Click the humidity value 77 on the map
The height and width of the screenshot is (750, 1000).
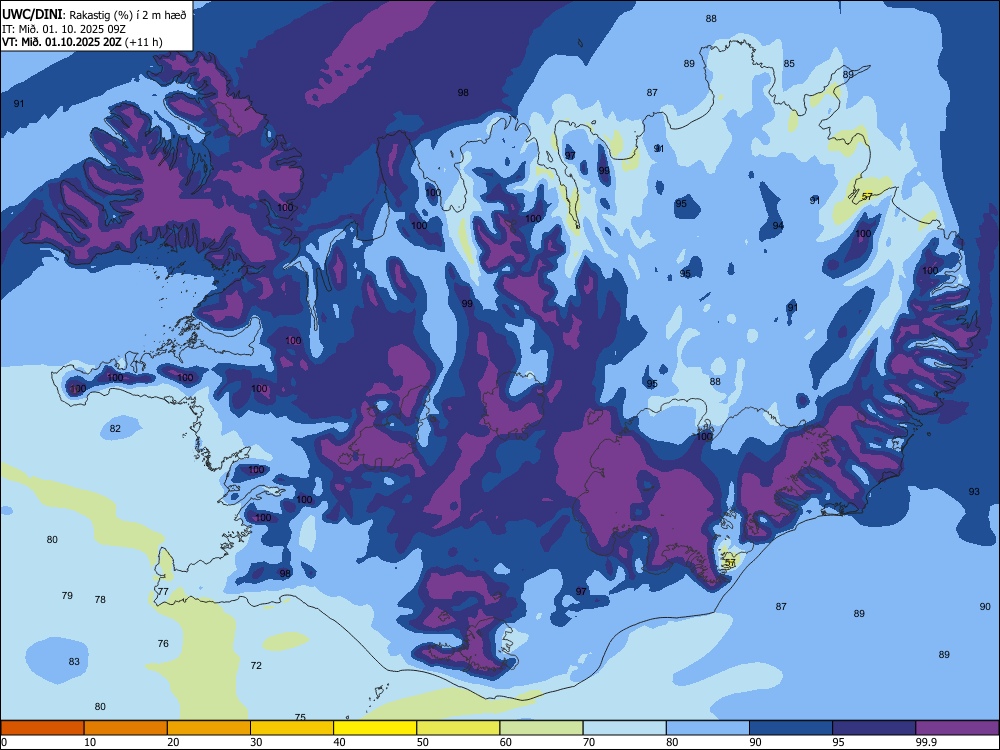(x=163, y=591)
